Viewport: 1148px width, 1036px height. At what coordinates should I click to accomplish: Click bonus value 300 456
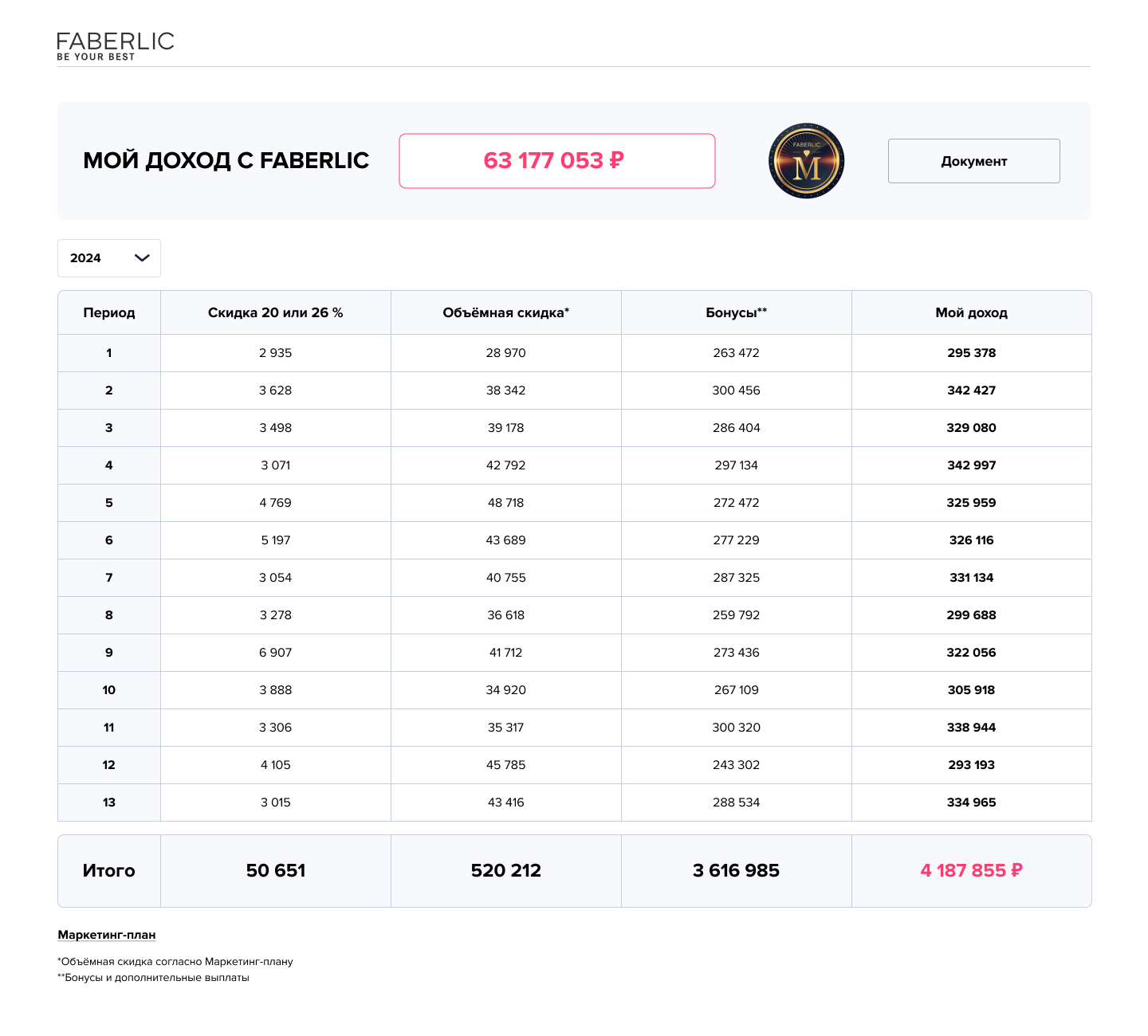(737, 390)
